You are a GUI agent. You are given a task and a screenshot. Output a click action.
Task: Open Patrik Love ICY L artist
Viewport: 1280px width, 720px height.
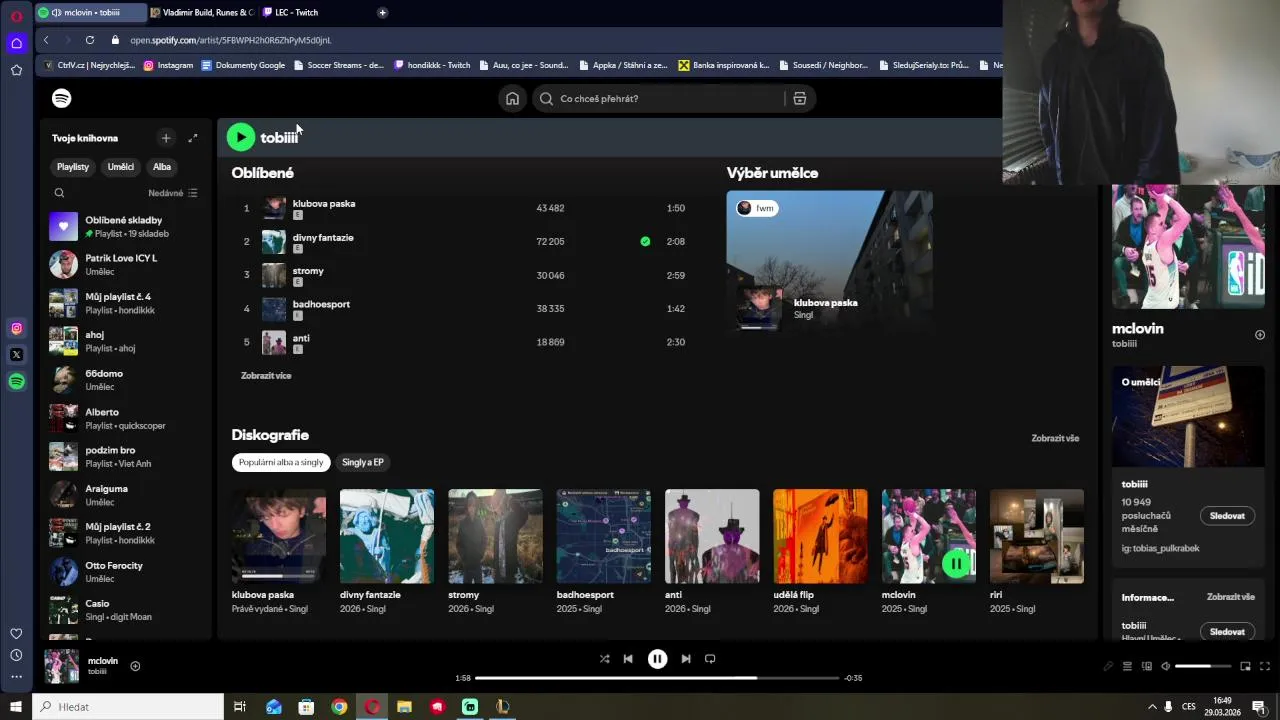(x=128, y=265)
